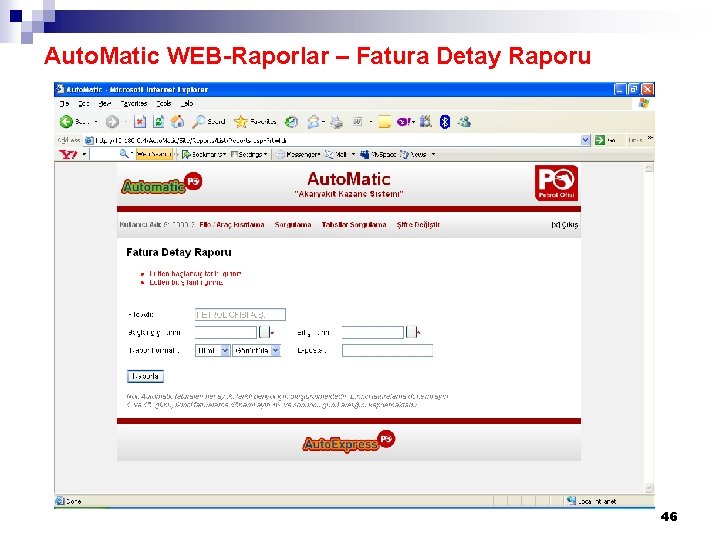The image size is (720, 540).
Task: Click the Done status bar text
Action: pos(74,501)
